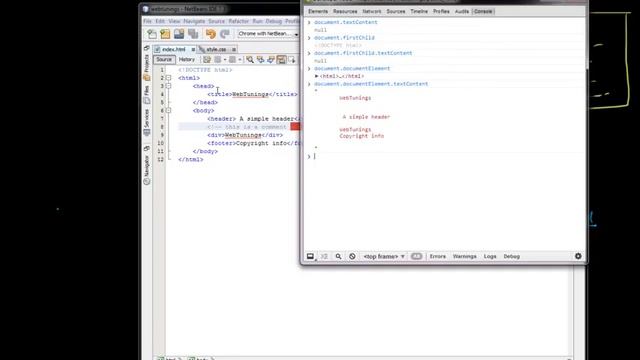The height and width of the screenshot is (360, 640).
Task: Open DevTools settings gear
Action: [578, 256]
